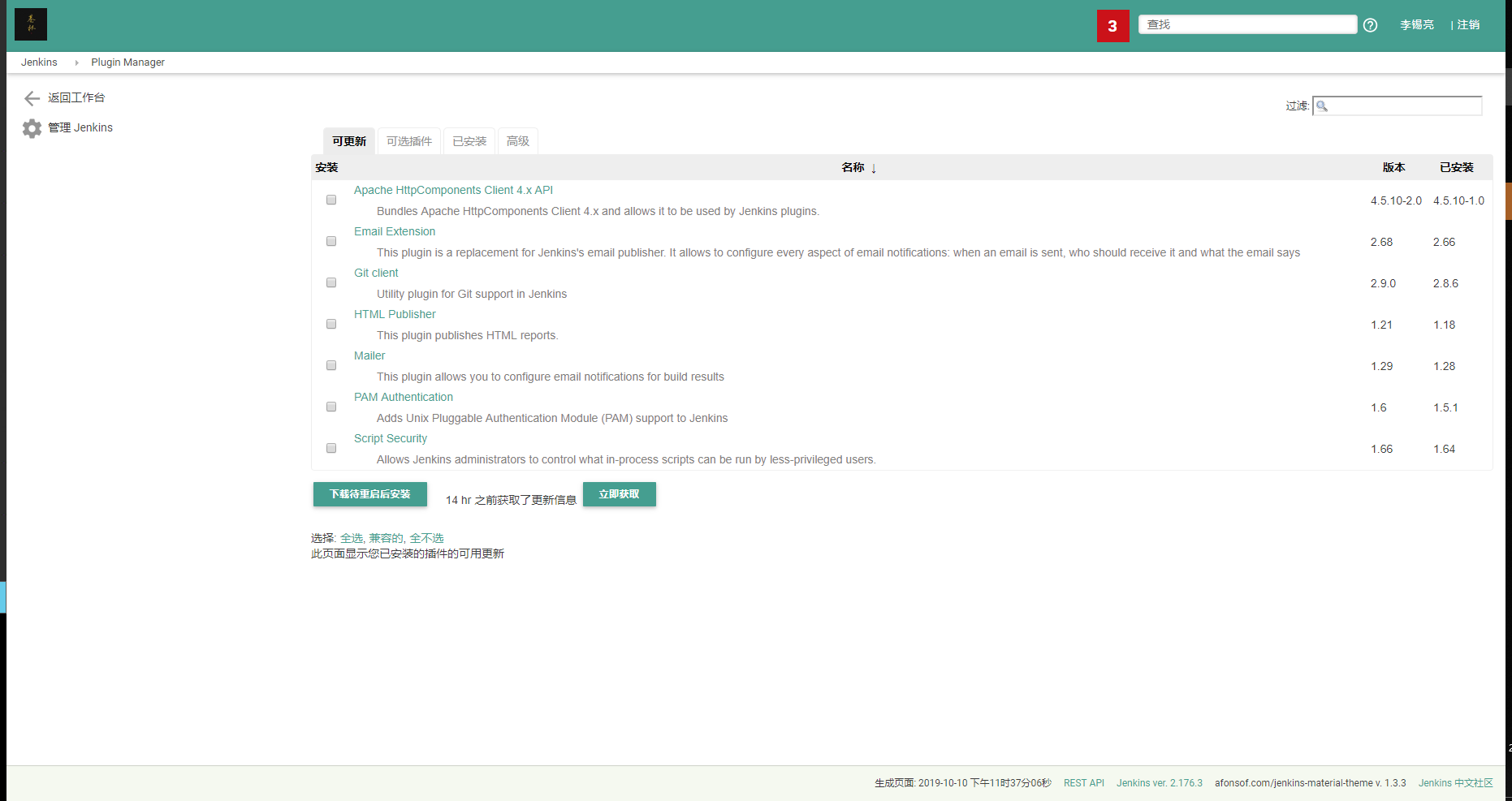
Task: Click the gear icon next to 管理 Jenkins
Action: [31, 127]
